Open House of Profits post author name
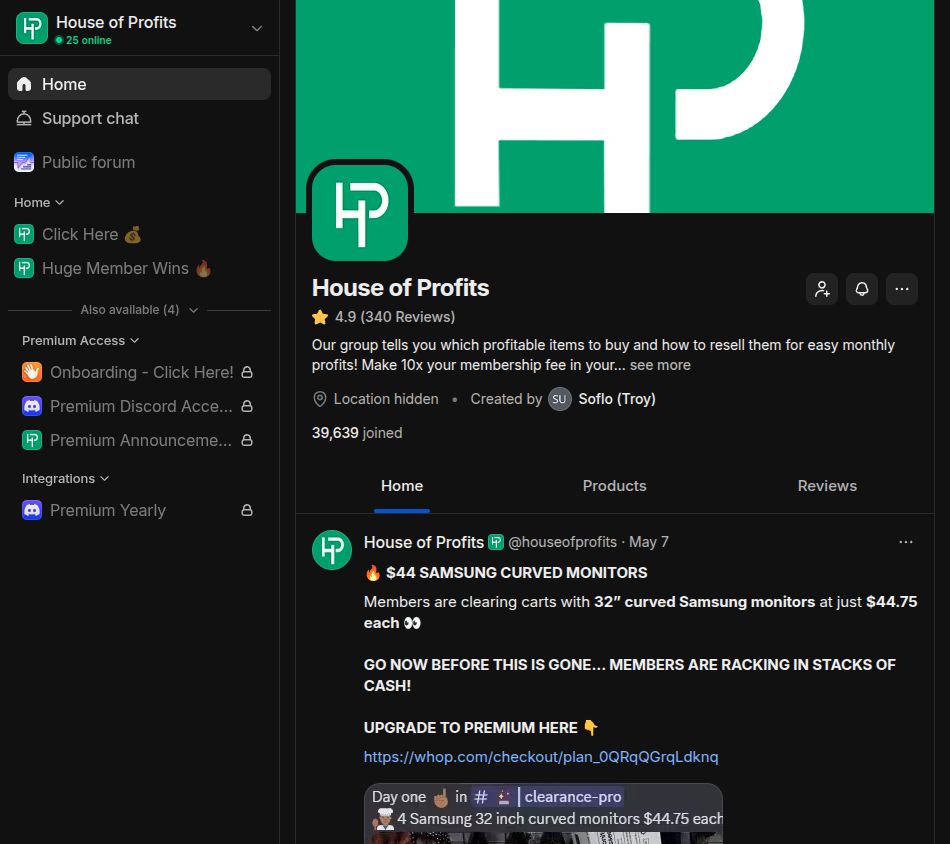Image resolution: width=950 pixels, height=844 pixels. coord(424,542)
